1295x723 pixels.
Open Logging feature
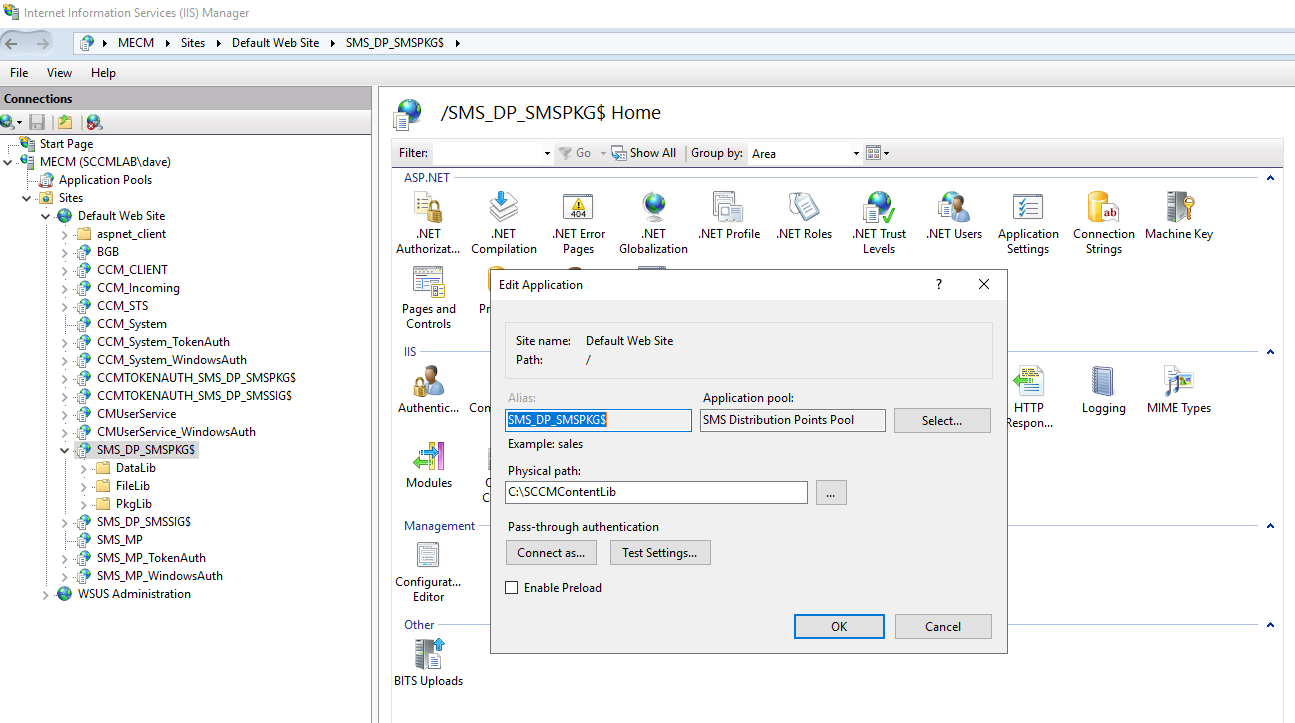click(x=1103, y=390)
